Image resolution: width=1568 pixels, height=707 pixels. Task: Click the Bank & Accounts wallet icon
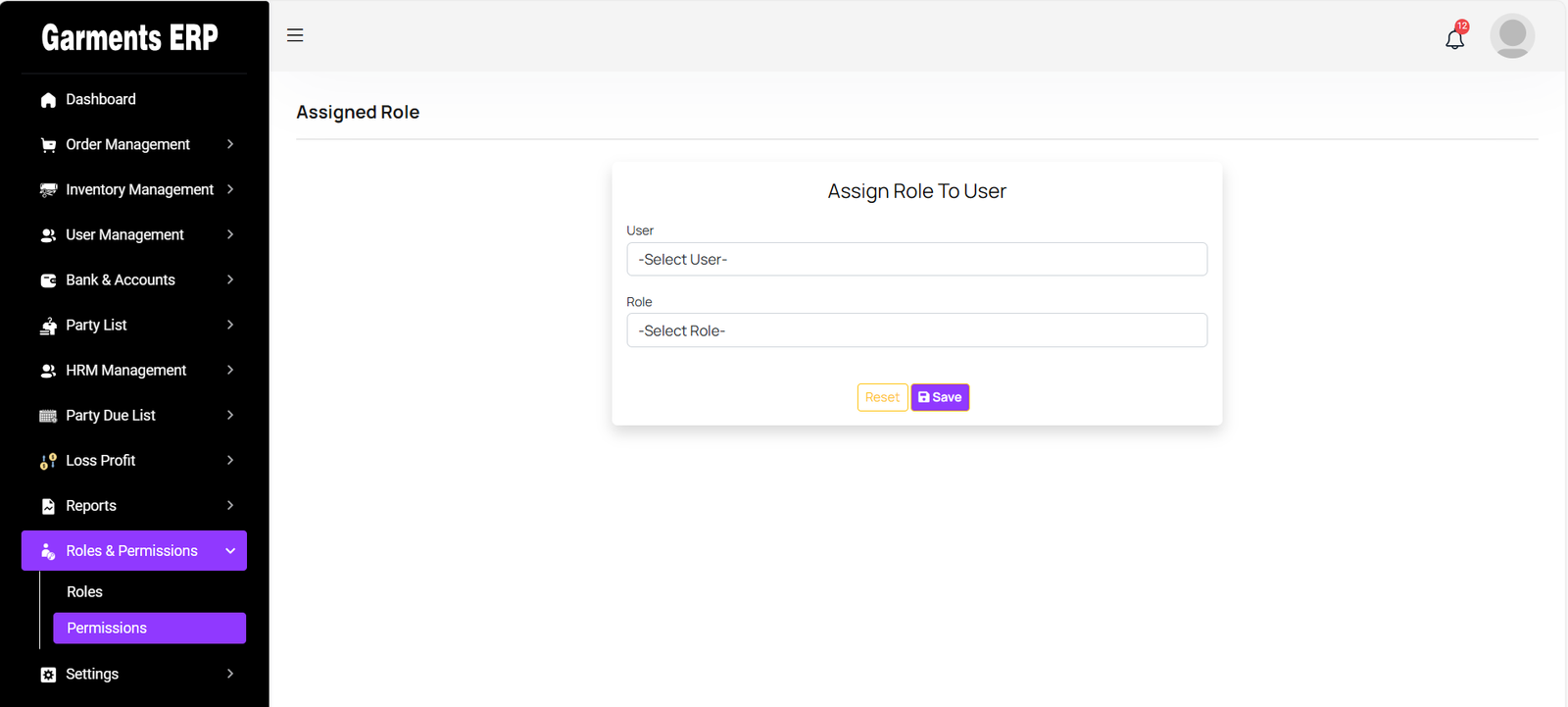[48, 280]
